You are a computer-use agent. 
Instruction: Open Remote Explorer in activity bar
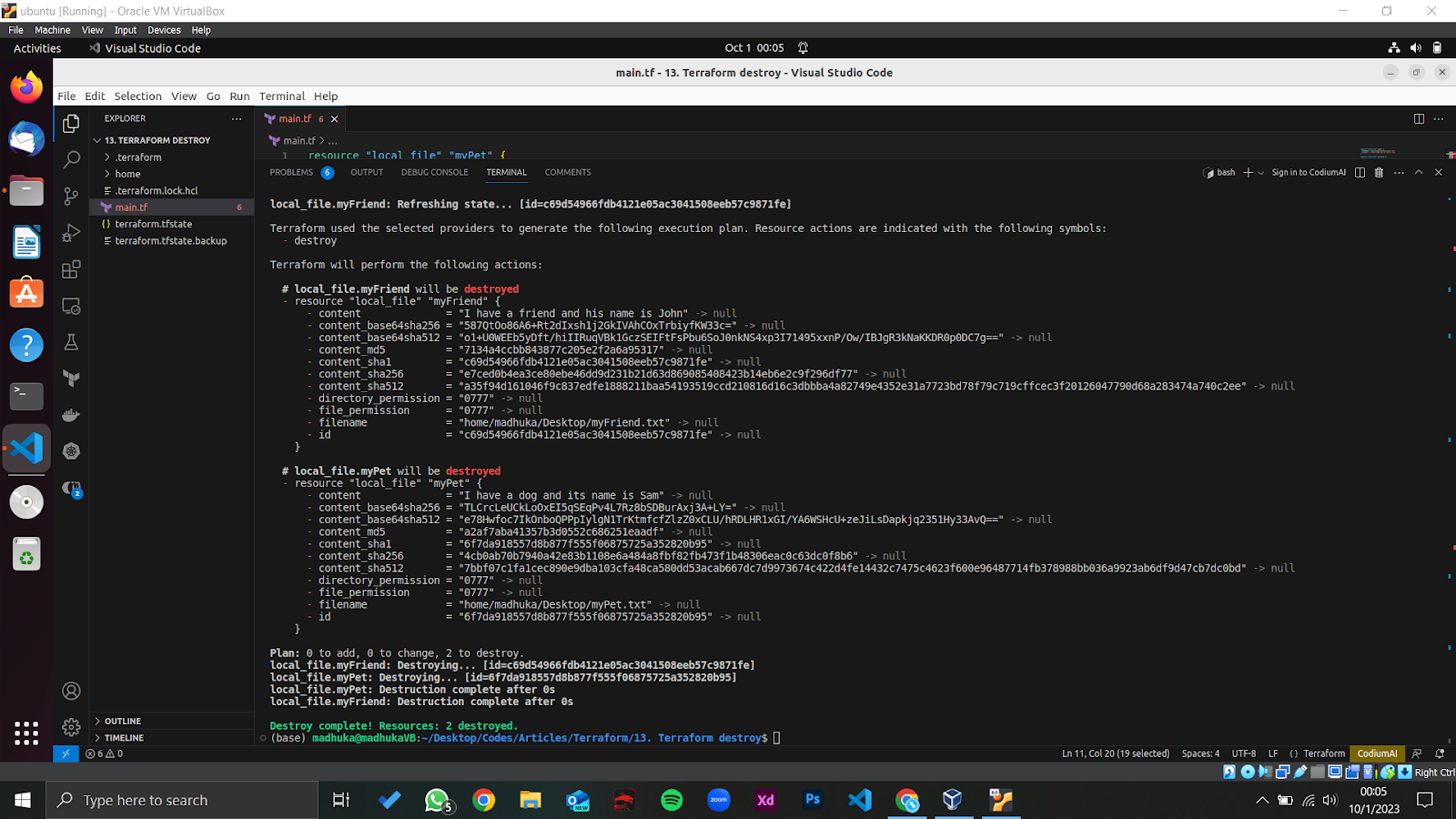[x=71, y=306]
